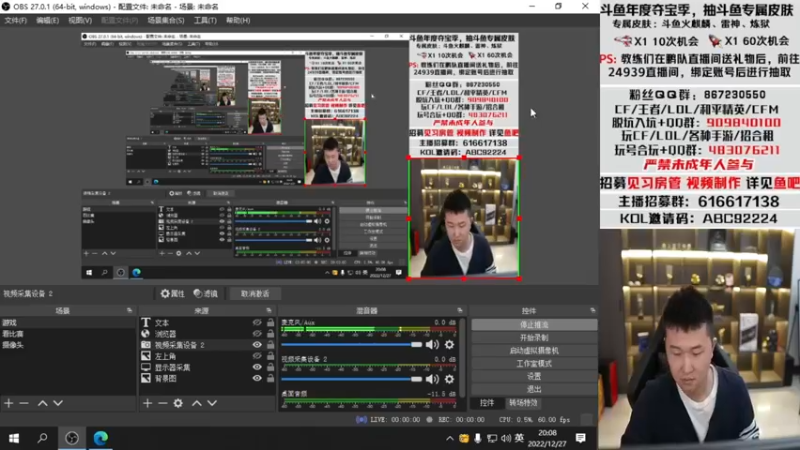The width and height of the screenshot is (800, 450).
Task: Click the 开始录制 button
Action: point(534,338)
